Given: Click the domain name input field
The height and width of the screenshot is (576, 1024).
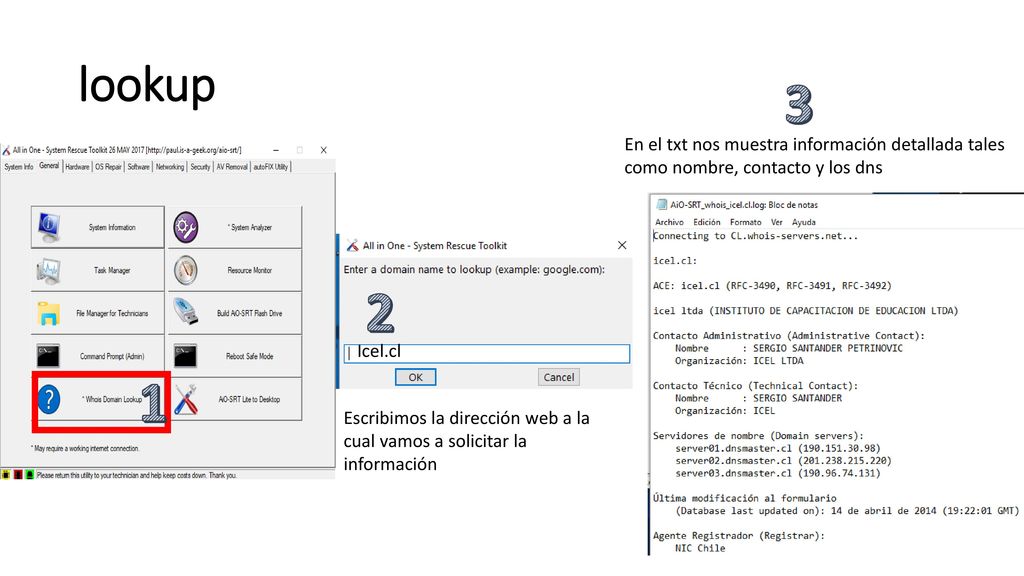Looking at the screenshot, I should [x=487, y=353].
